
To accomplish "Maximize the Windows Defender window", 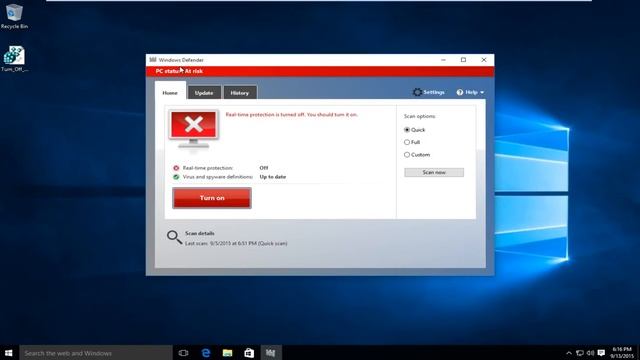I will [x=463, y=60].
